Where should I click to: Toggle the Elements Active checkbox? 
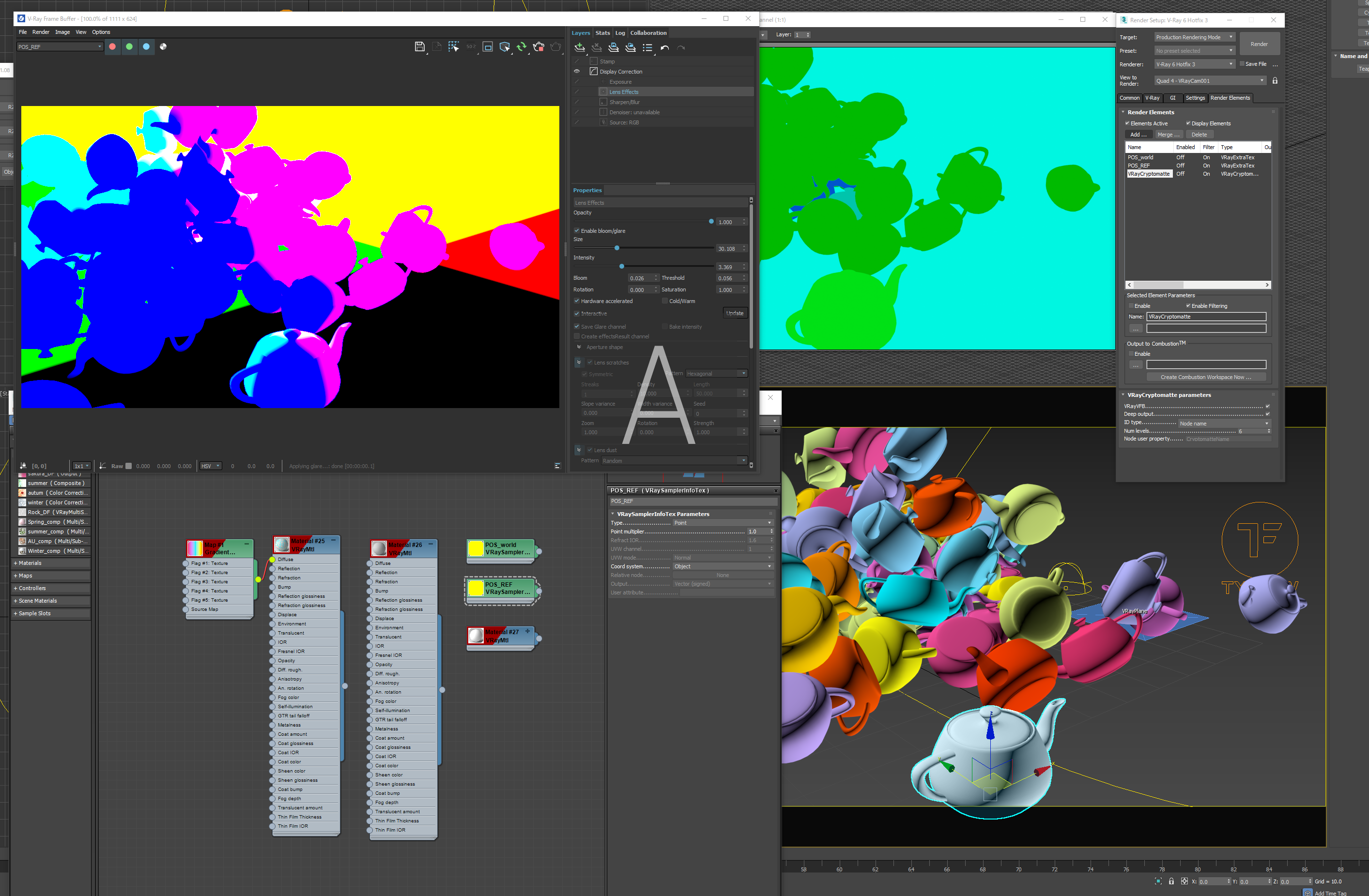click(1127, 123)
